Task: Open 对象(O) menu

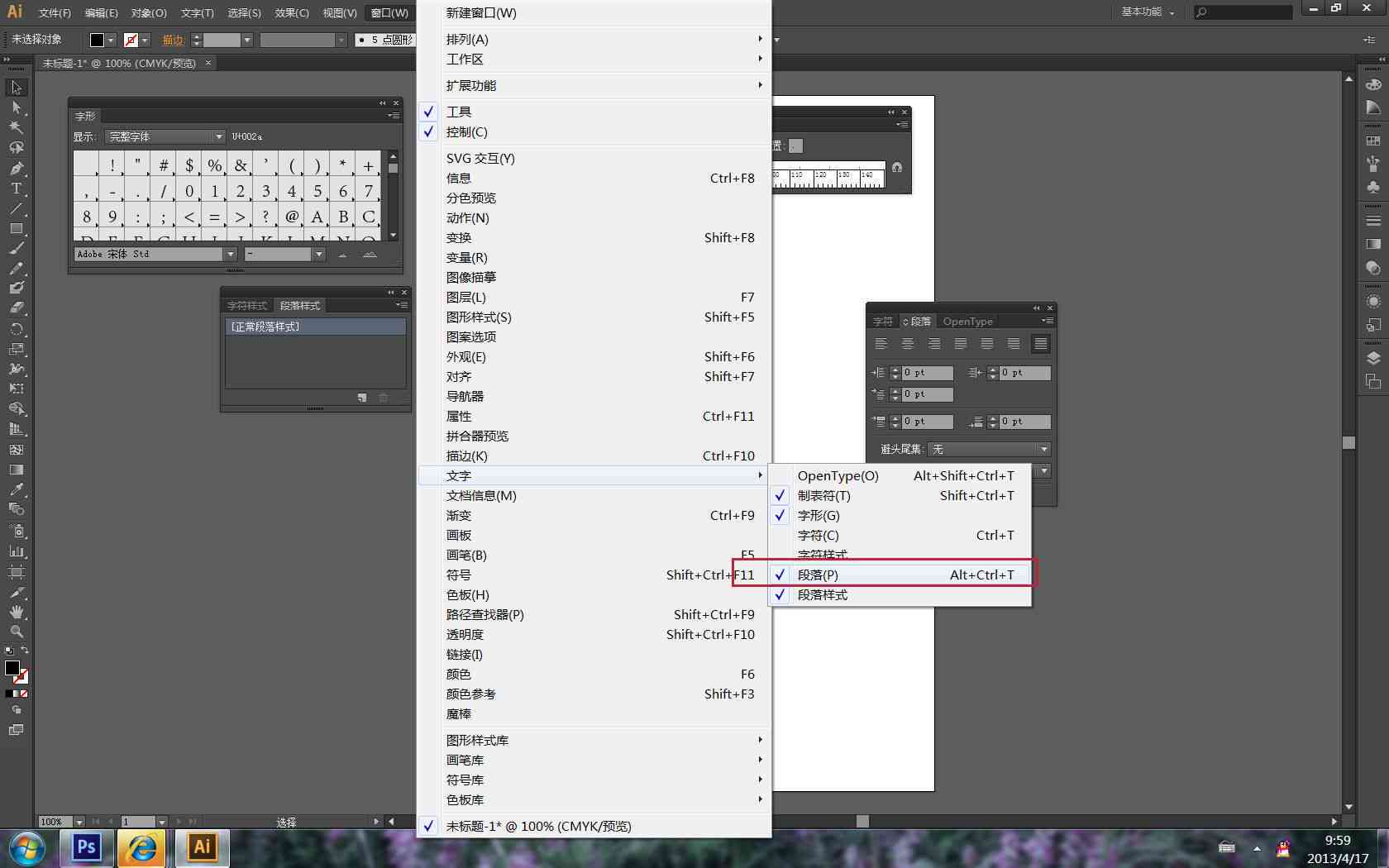Action: (149, 12)
